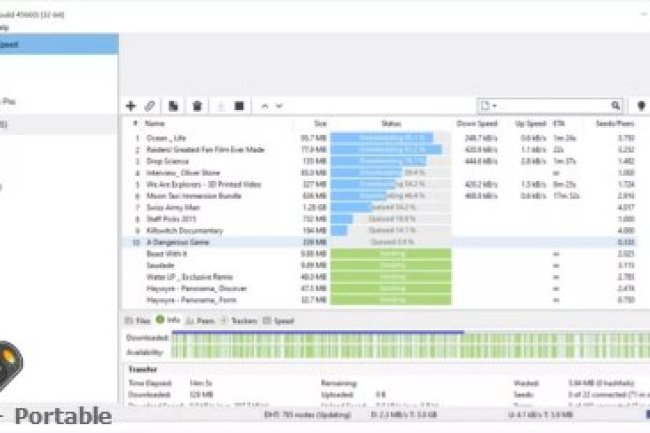Open the search provider dropdown in the search box
650x433 pixels.
point(489,105)
